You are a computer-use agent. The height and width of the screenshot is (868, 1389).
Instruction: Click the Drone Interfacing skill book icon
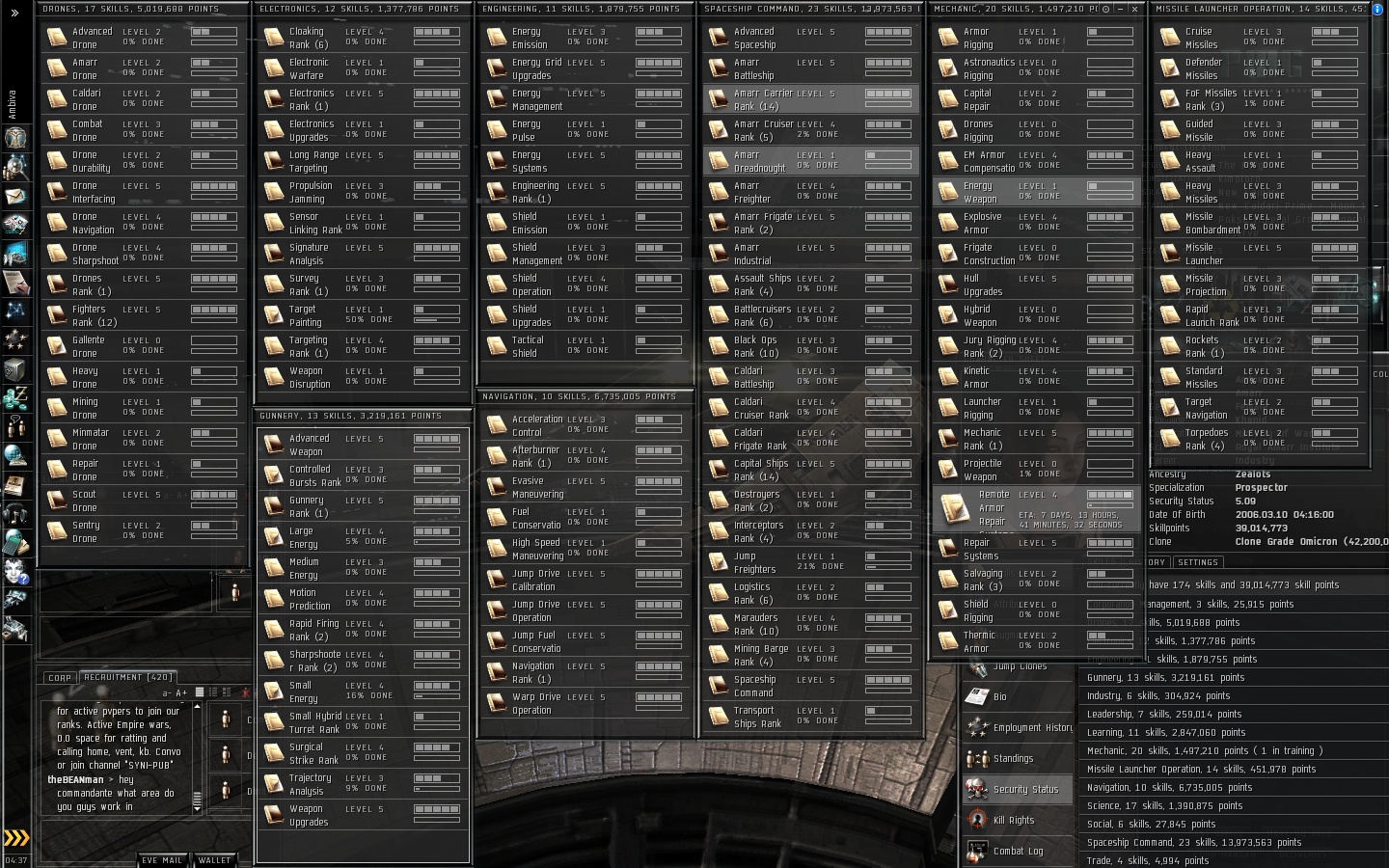point(57,192)
